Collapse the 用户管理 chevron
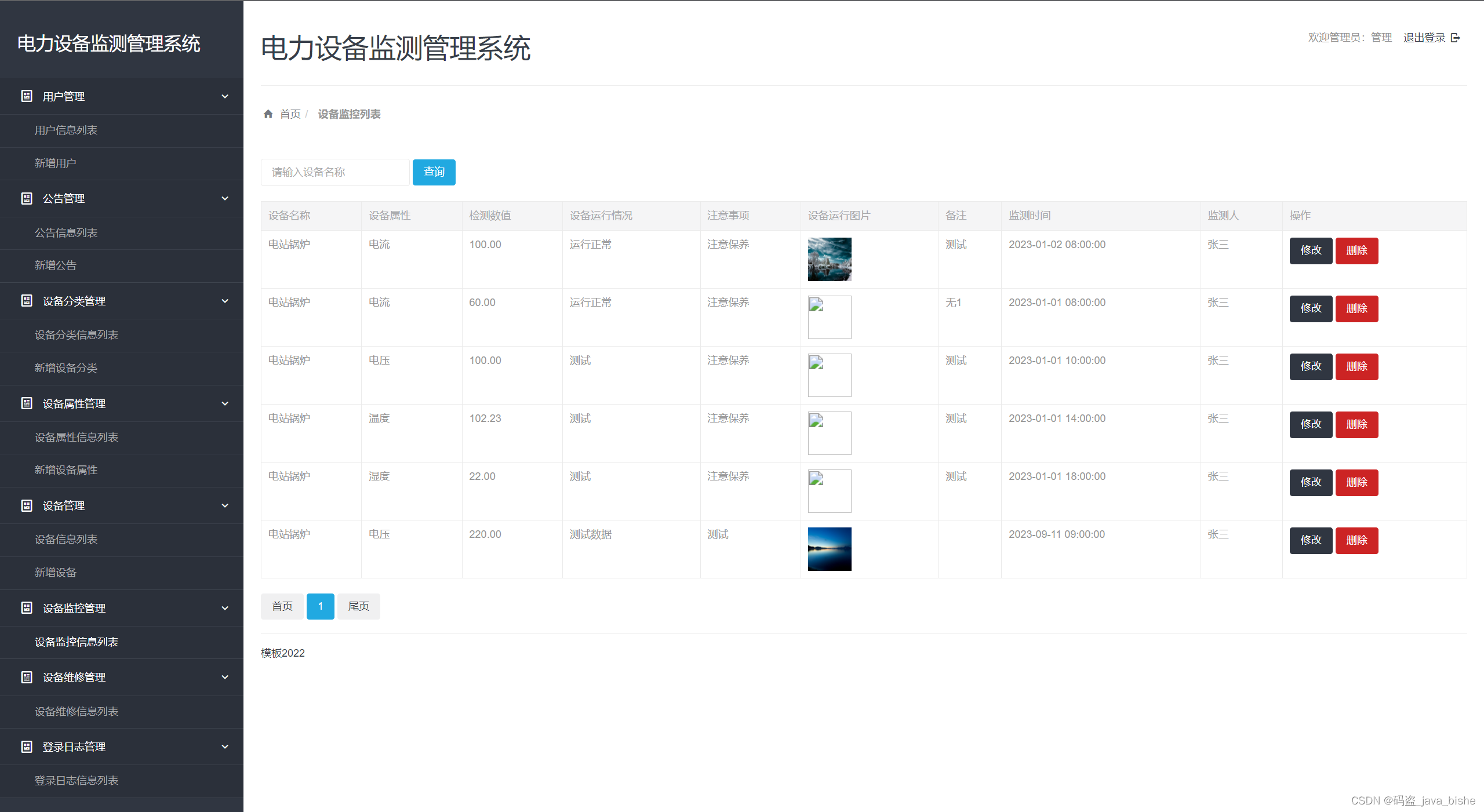Viewport: 1484px width, 812px height. point(225,96)
